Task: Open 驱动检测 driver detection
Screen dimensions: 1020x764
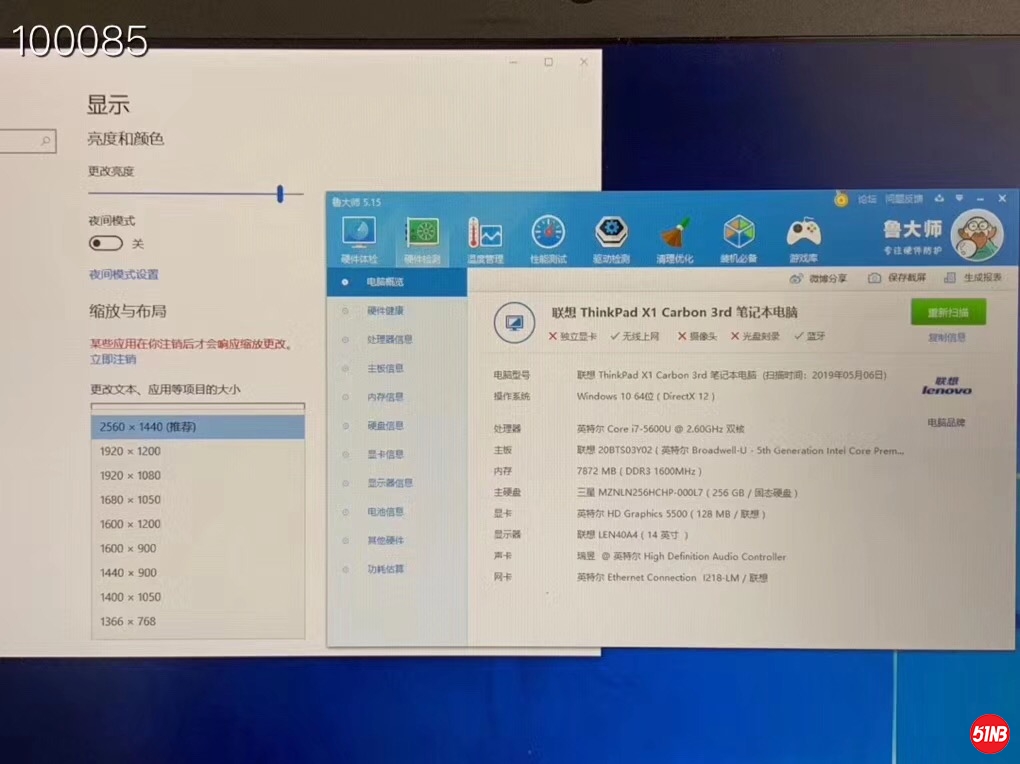Action: (611, 239)
